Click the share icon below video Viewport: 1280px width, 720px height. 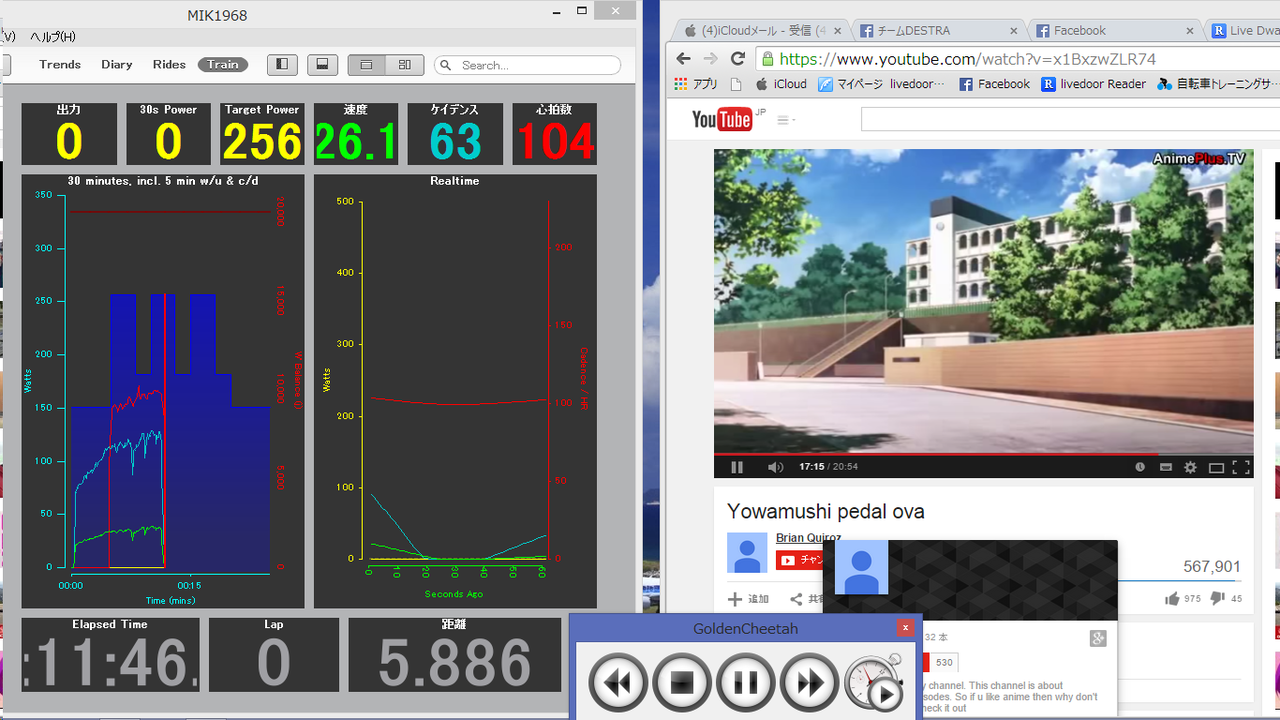click(797, 599)
